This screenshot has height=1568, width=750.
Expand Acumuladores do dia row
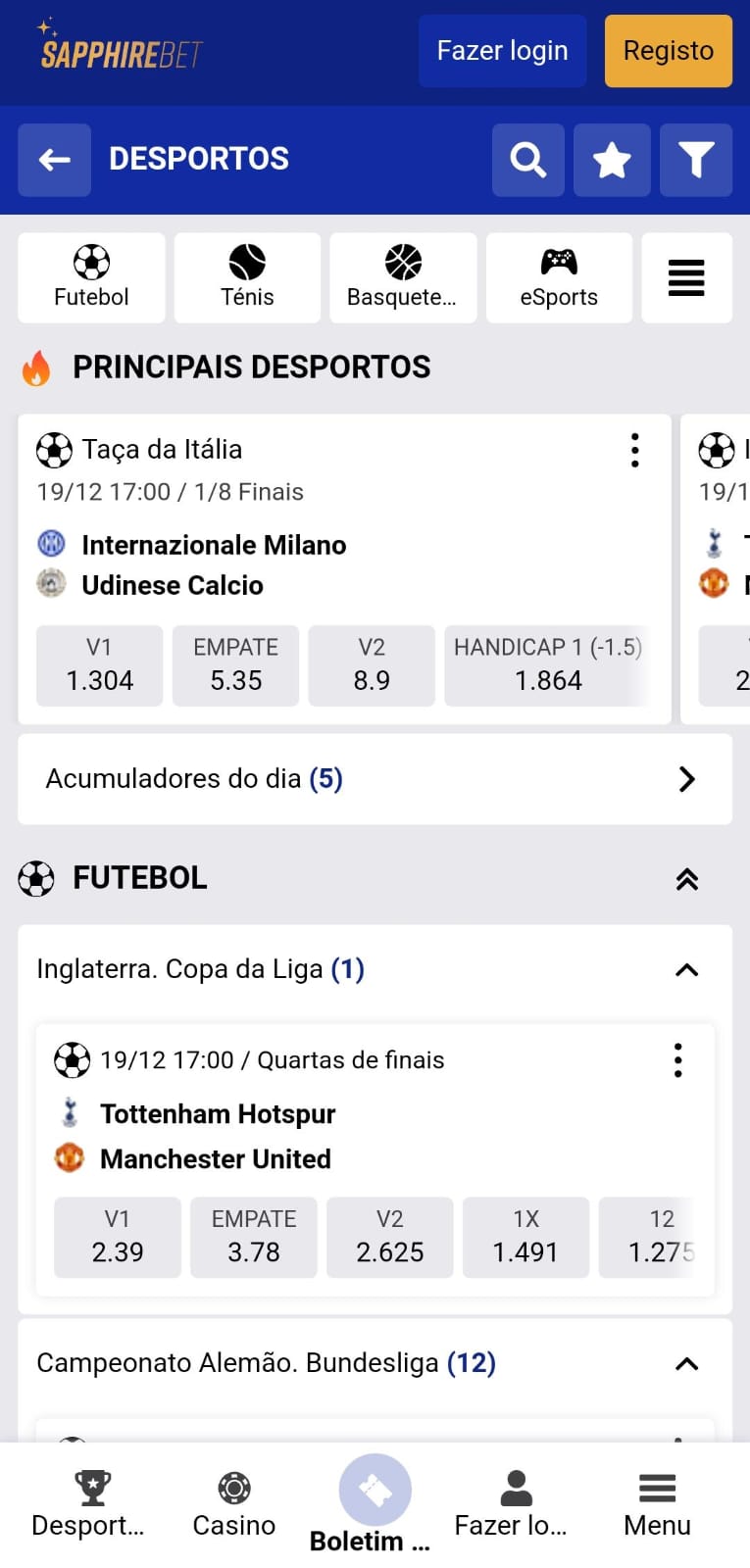click(x=686, y=779)
